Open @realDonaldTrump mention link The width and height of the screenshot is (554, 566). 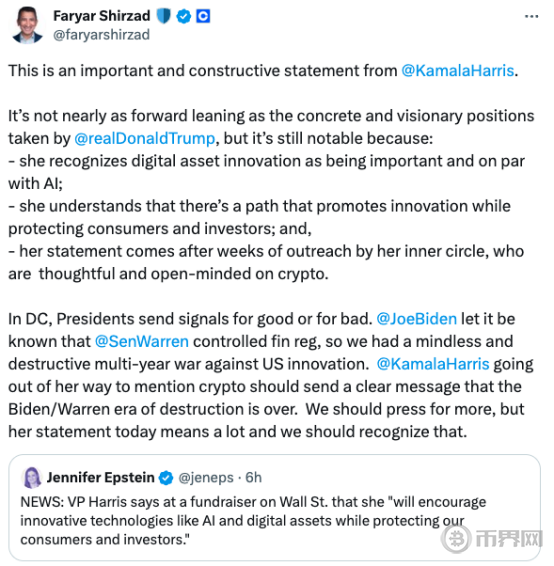[145, 138]
